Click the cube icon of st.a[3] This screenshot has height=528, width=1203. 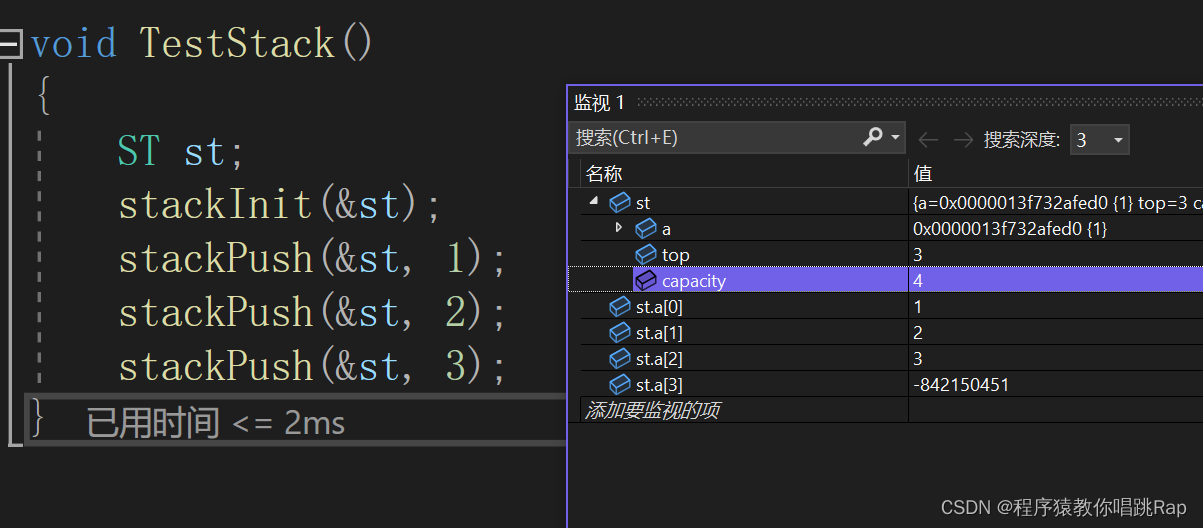[620, 385]
